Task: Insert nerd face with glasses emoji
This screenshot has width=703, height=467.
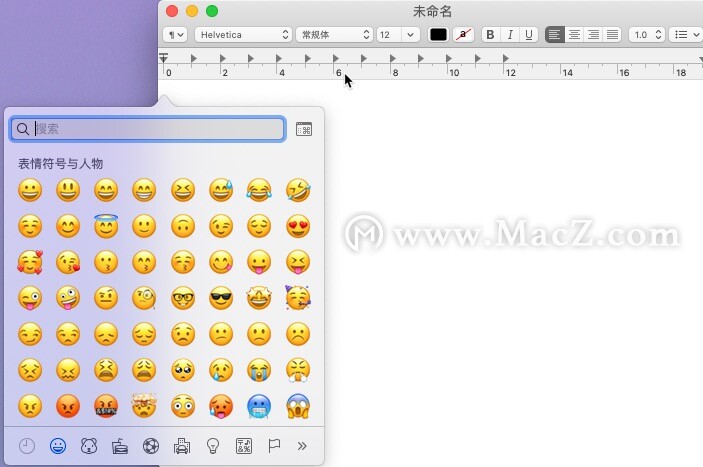Action: pos(183,298)
